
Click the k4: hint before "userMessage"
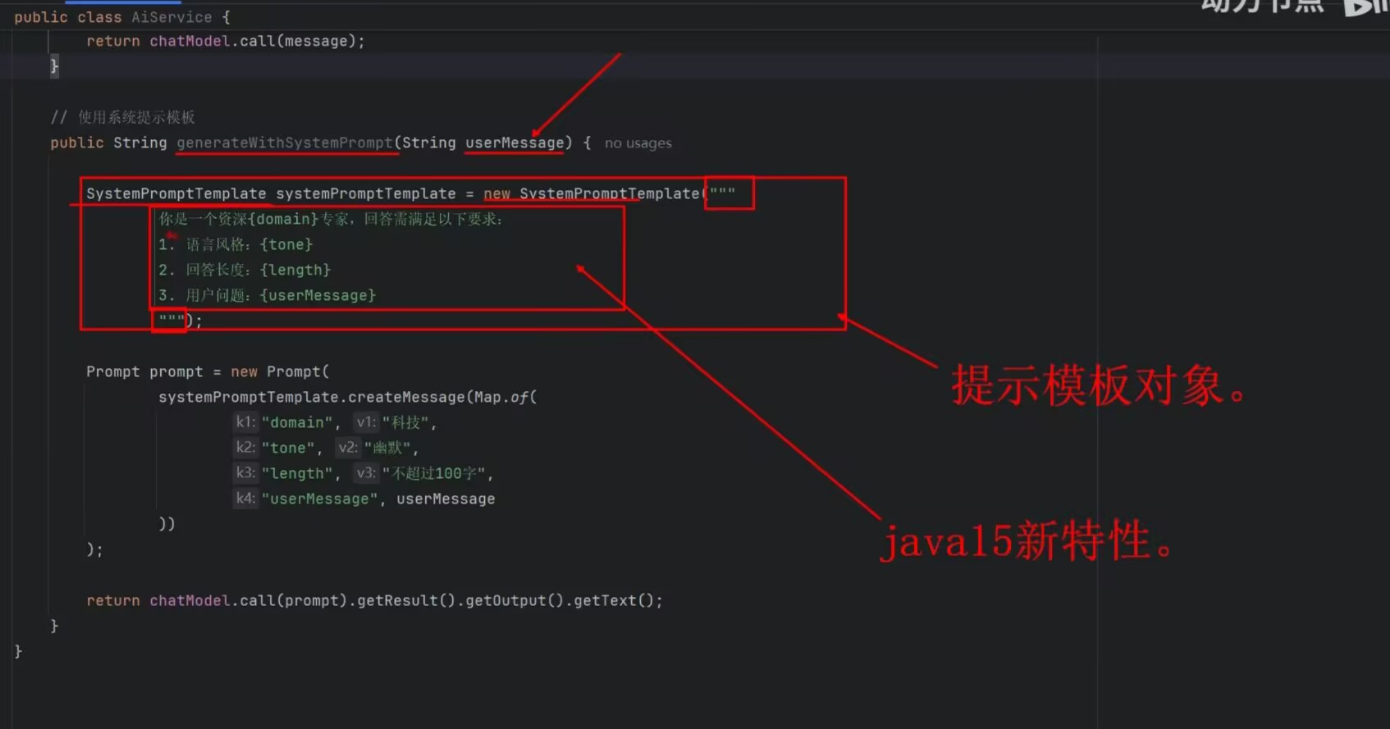(245, 499)
